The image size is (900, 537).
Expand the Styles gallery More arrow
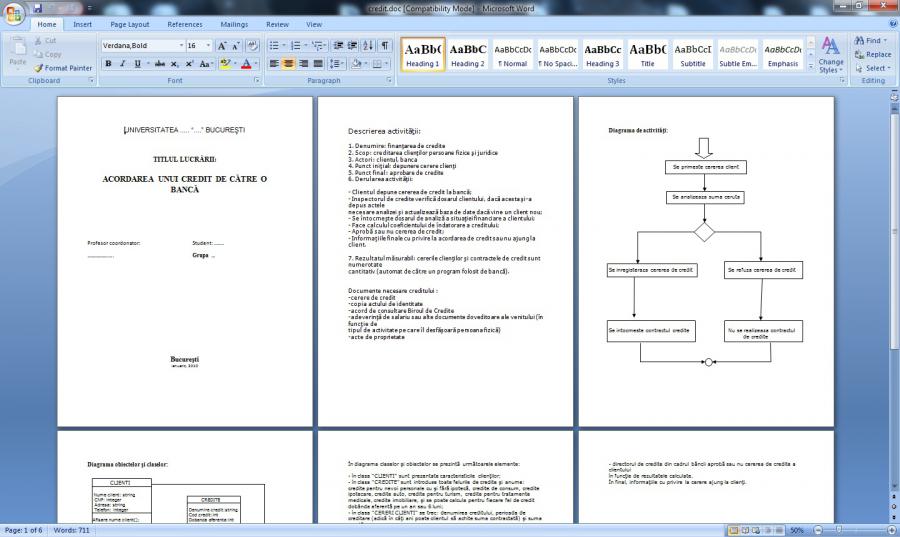coord(810,68)
